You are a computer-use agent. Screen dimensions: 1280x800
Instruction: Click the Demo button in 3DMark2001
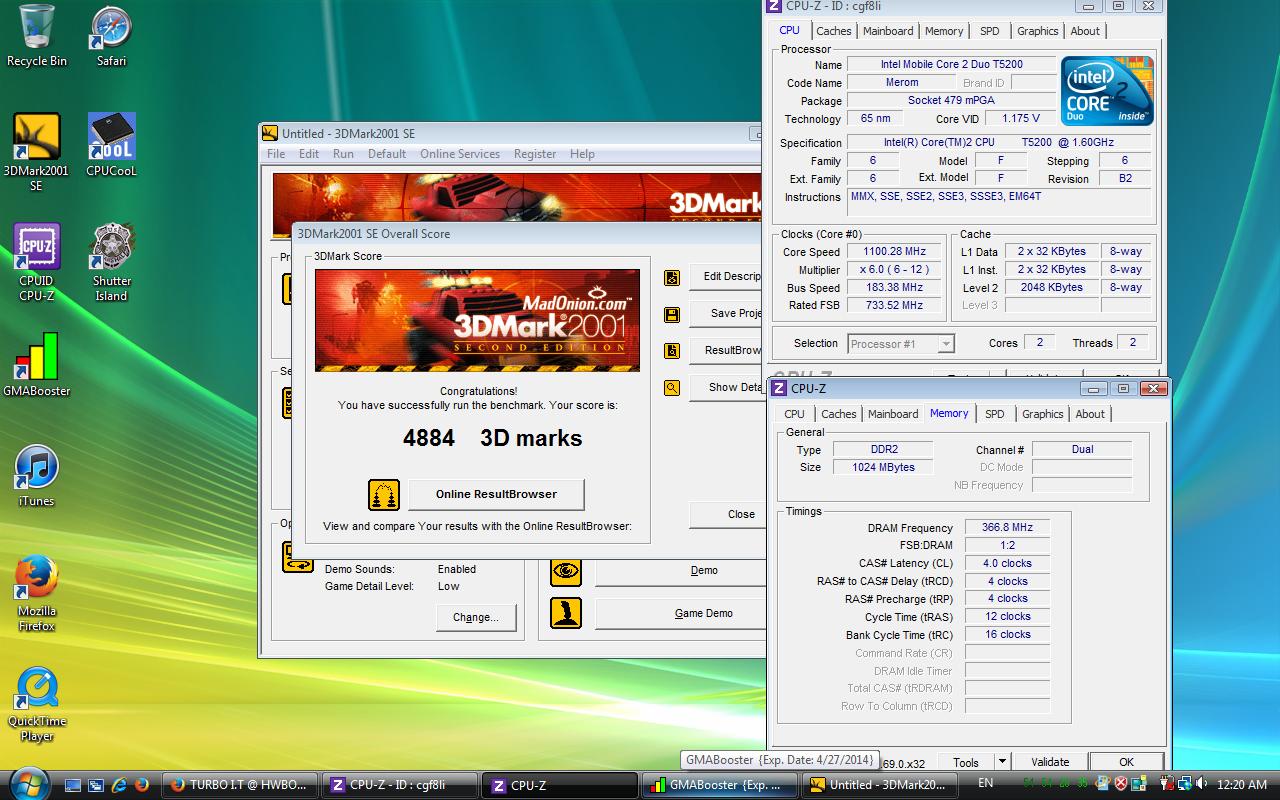tap(680, 570)
